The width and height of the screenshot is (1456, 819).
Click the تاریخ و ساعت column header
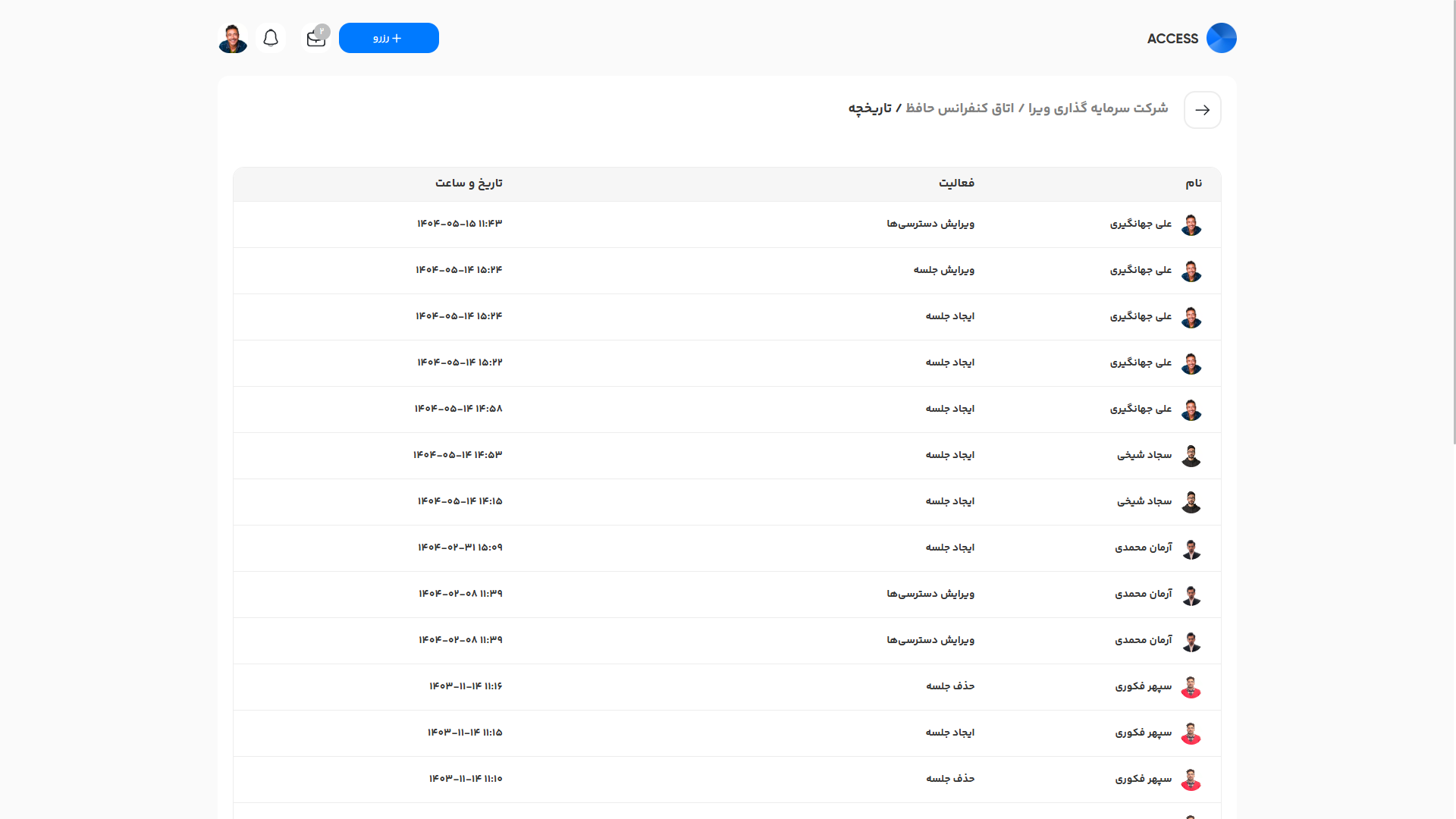tap(469, 183)
